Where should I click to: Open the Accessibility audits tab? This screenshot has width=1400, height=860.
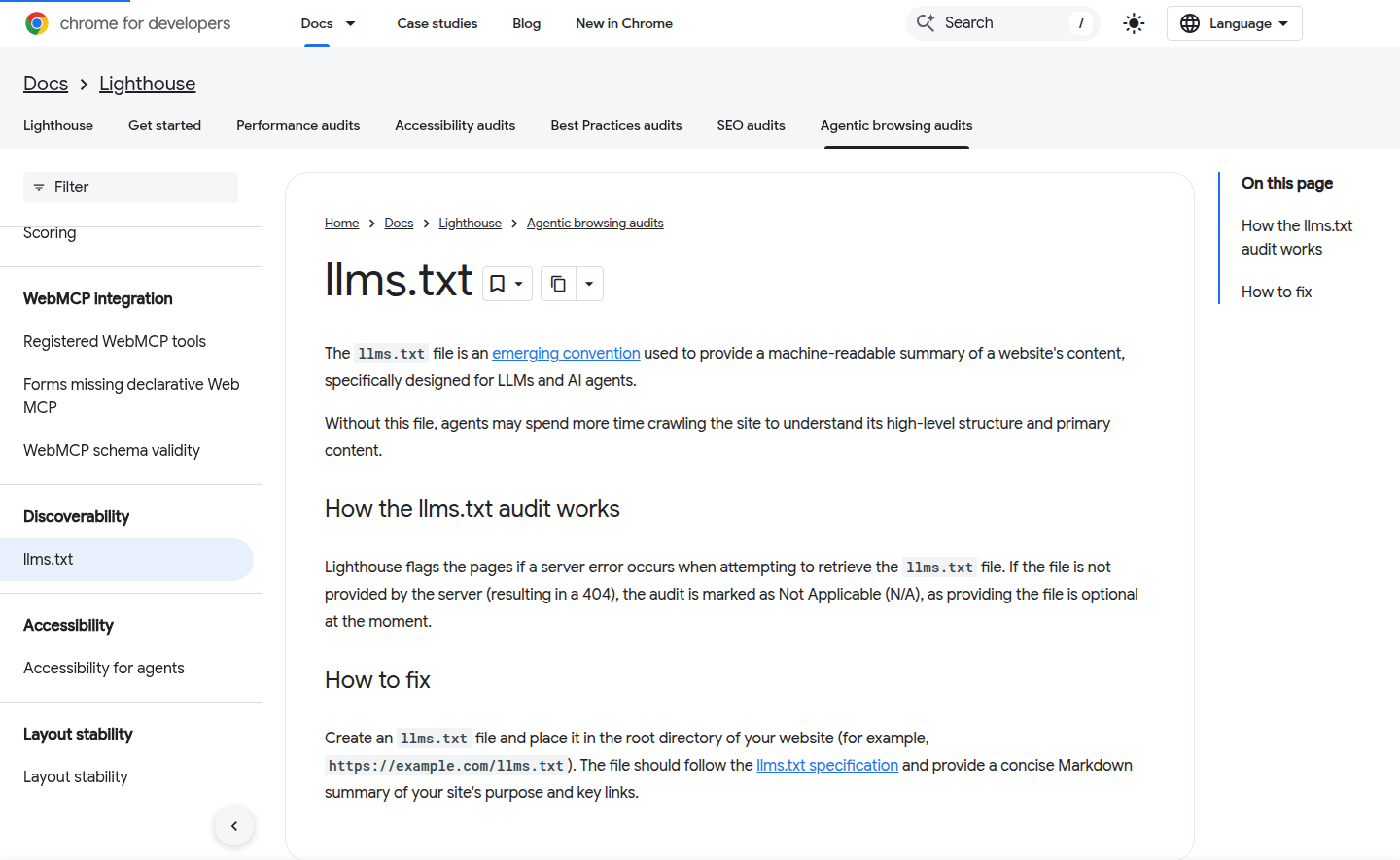tap(455, 125)
